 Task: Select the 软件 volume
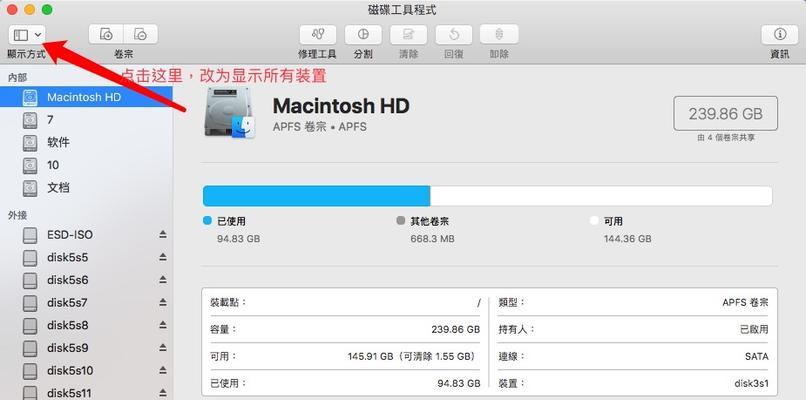(86, 142)
